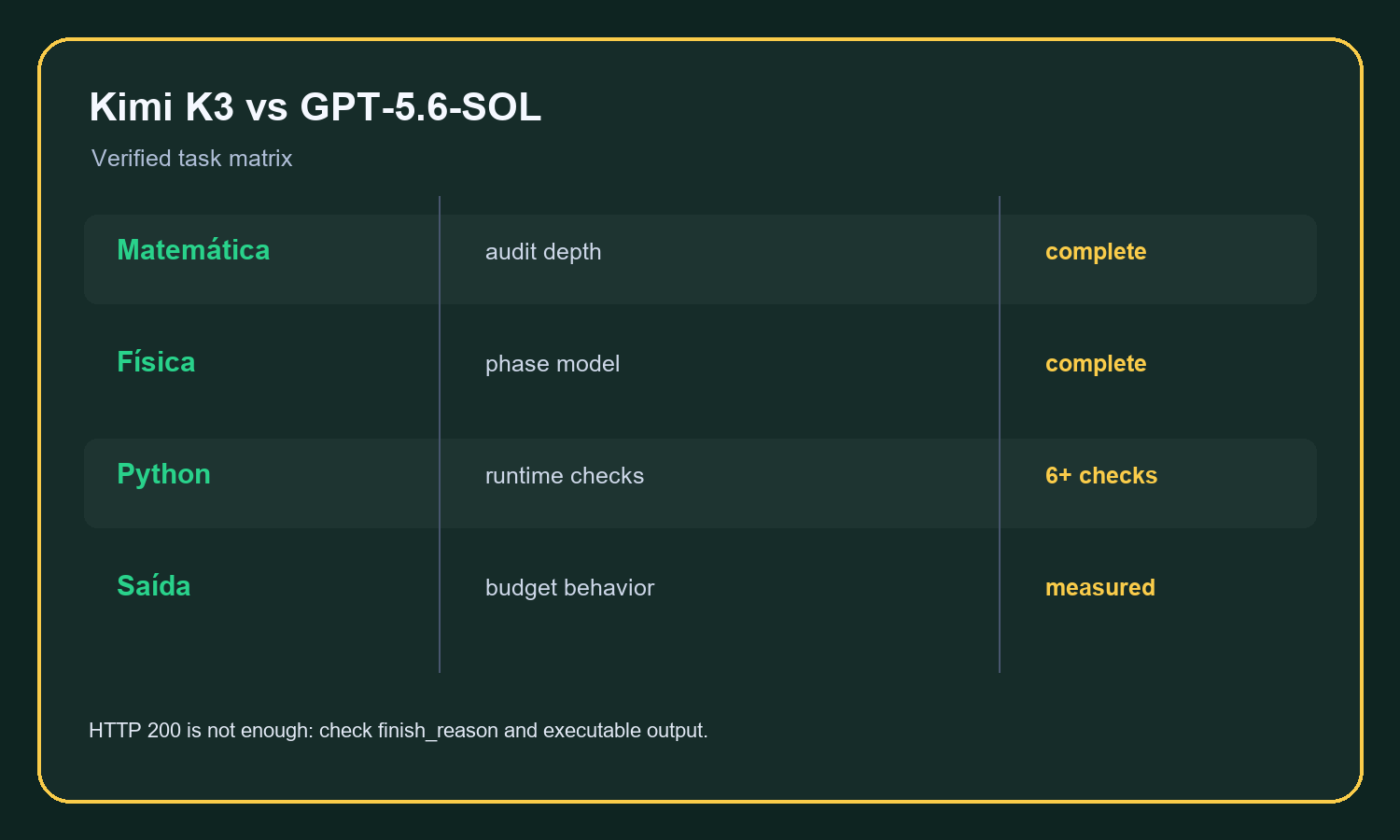Click the title Kimi K3 vs GPT-5.6-SOL
The width and height of the screenshot is (1400, 840).
[x=315, y=107]
